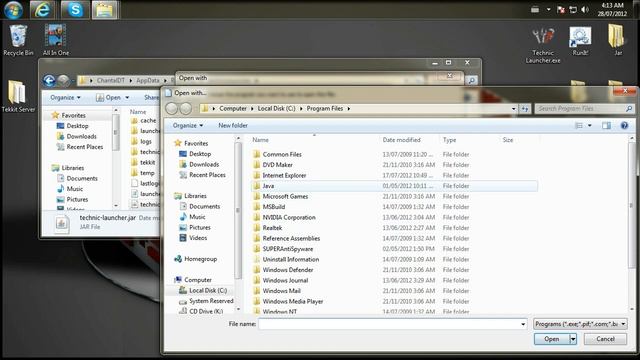Screen dimensions: 640x360
Task: Sort by the Size column header
Action: point(508,140)
